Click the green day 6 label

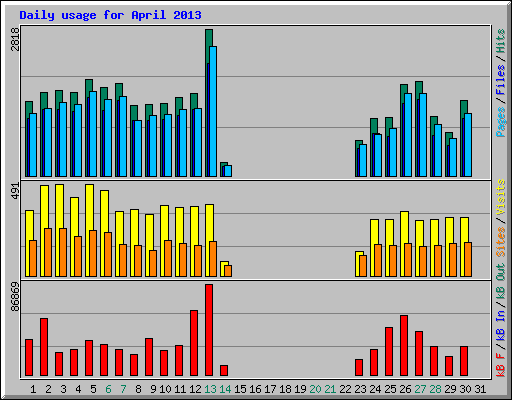pos(108,389)
